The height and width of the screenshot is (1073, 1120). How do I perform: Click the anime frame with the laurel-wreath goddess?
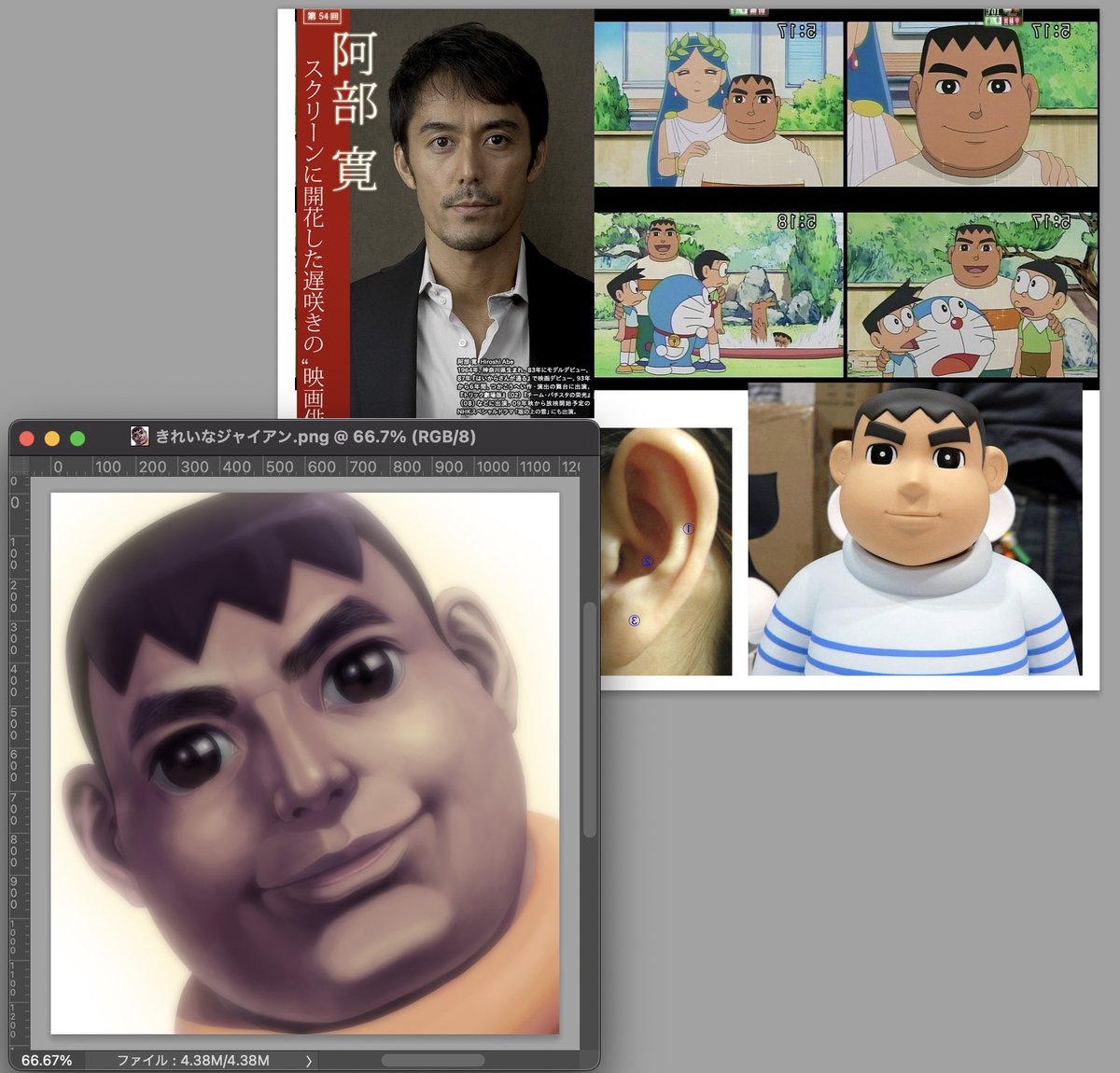click(x=719, y=104)
